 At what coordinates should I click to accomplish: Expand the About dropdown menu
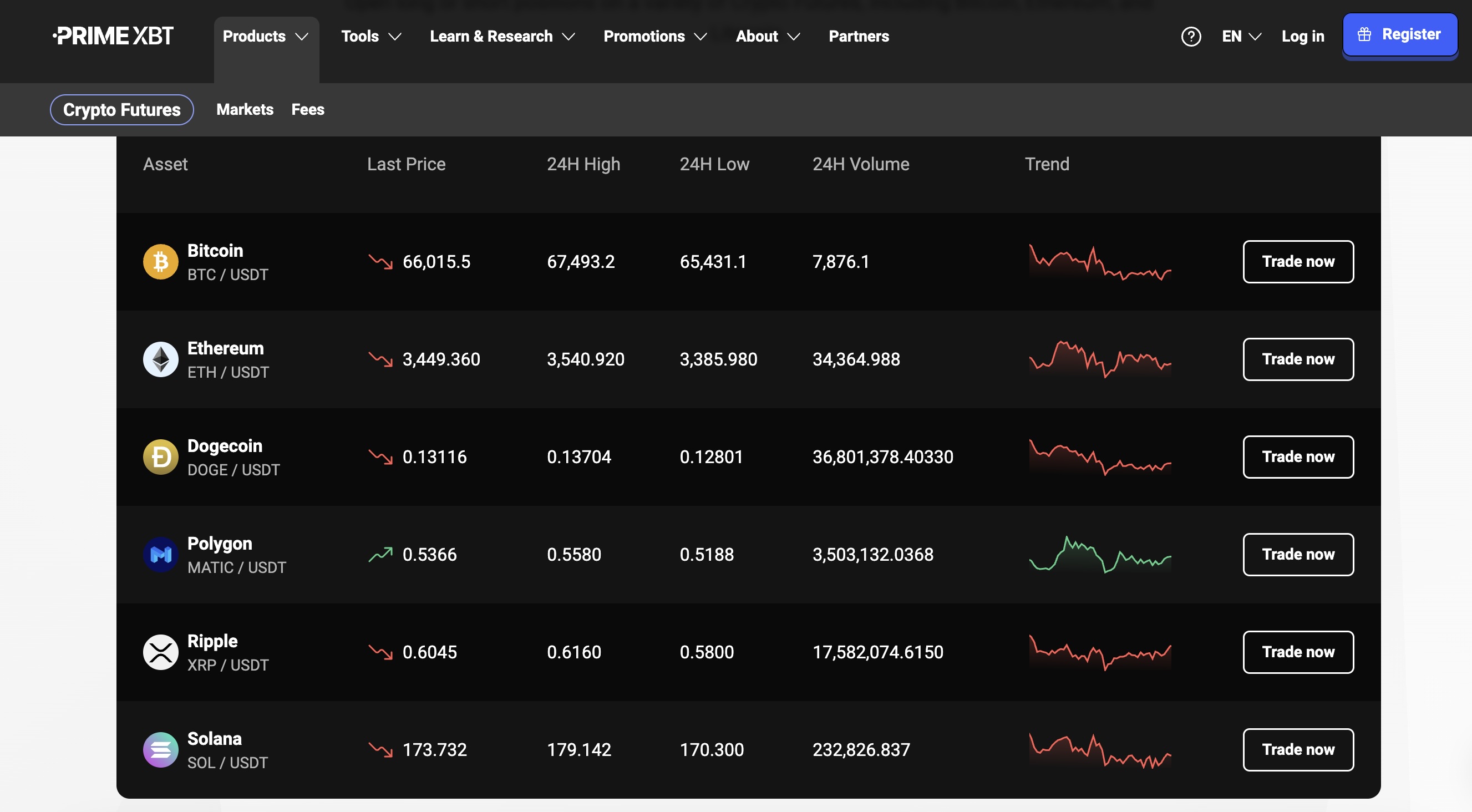point(768,37)
